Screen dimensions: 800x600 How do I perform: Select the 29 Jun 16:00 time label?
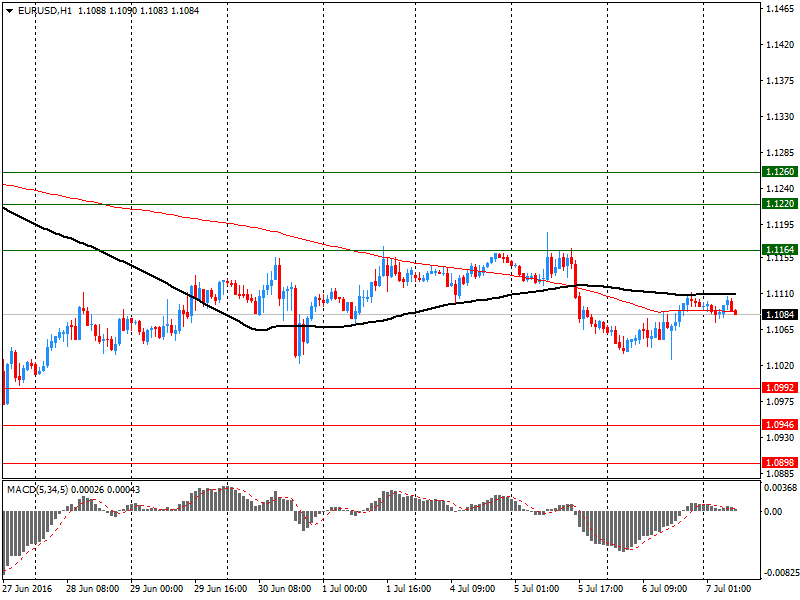click(220, 589)
